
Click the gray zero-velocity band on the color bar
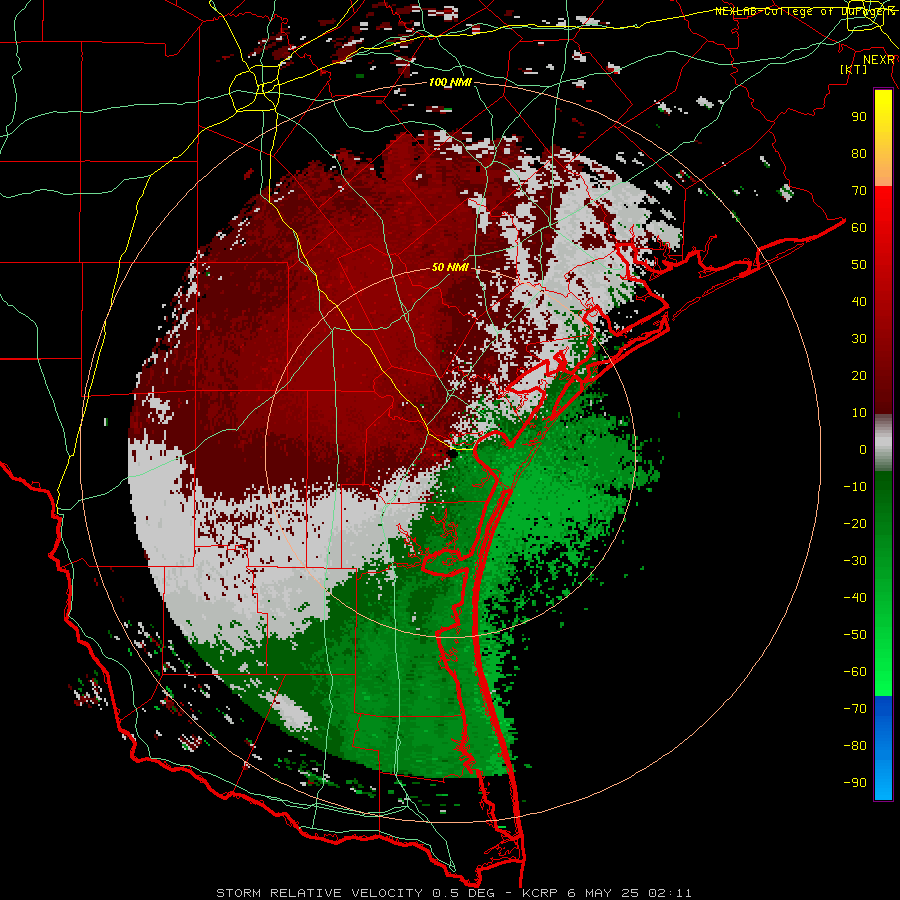[883, 444]
